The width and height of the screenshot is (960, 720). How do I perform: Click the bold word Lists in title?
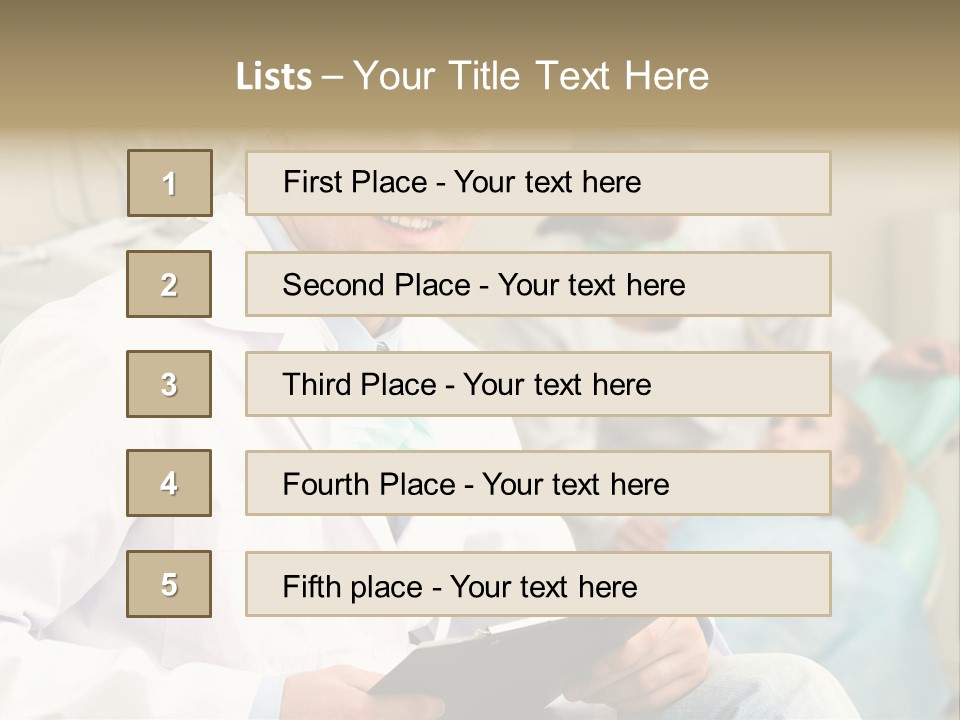[274, 77]
